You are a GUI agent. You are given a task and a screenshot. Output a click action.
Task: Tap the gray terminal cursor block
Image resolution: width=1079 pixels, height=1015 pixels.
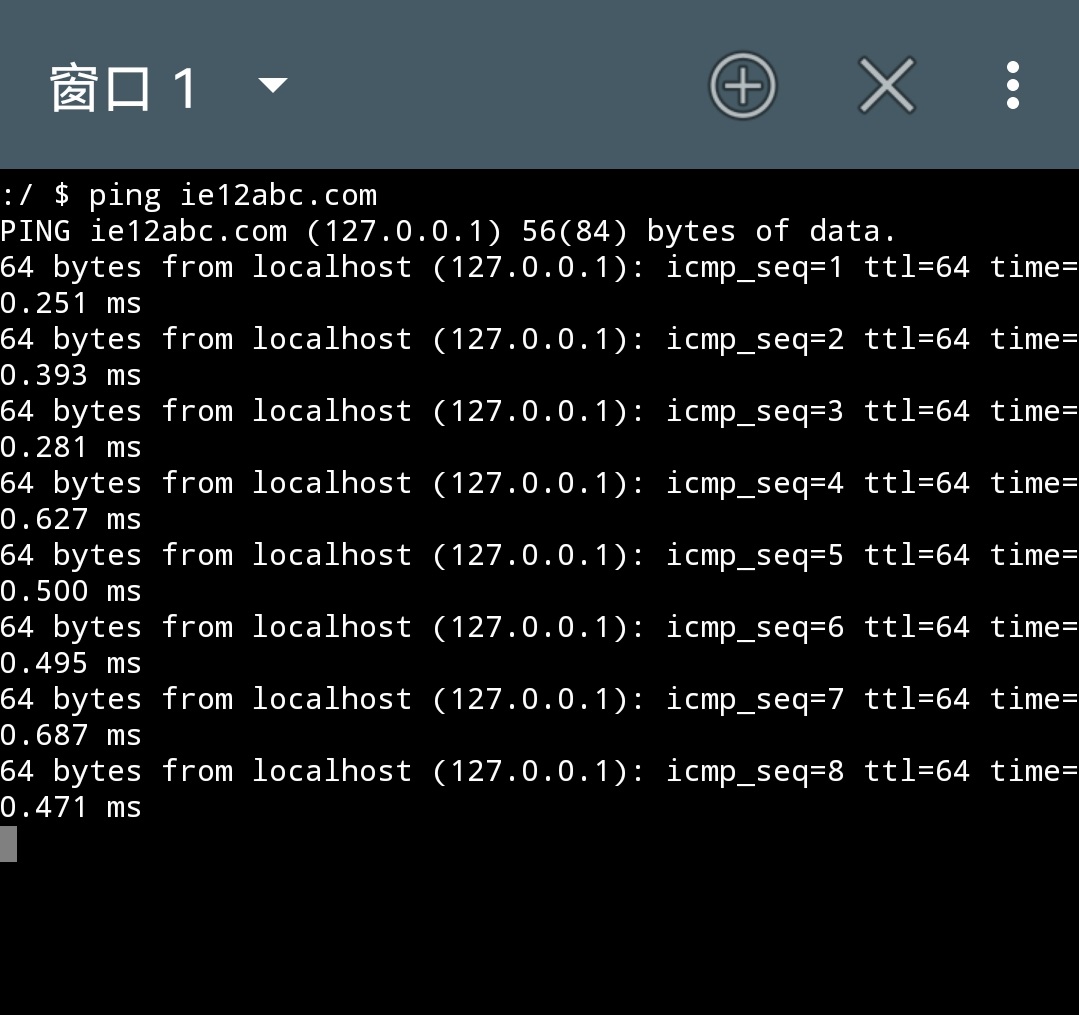click(8, 844)
